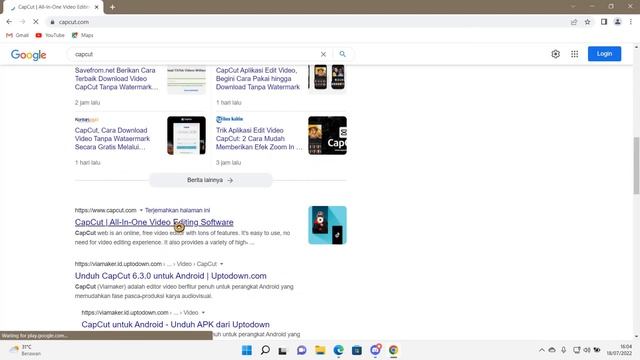Image resolution: width=640 pixels, height=360 pixels.
Task: Click CapCut result thumbnail image
Action: click(x=327, y=225)
